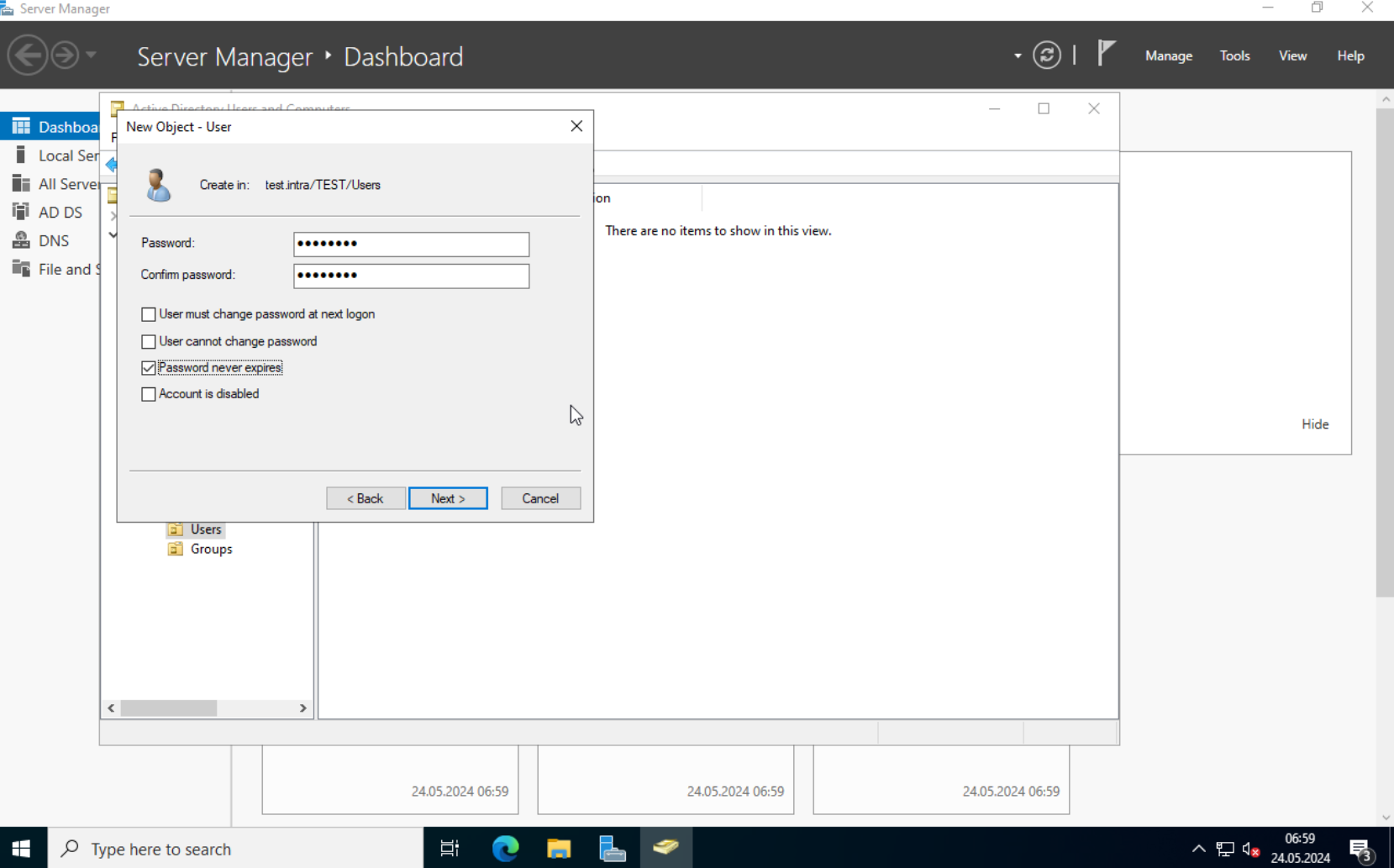The image size is (1394, 868).
Task: Open the Windows Start menu
Action: coord(23,849)
